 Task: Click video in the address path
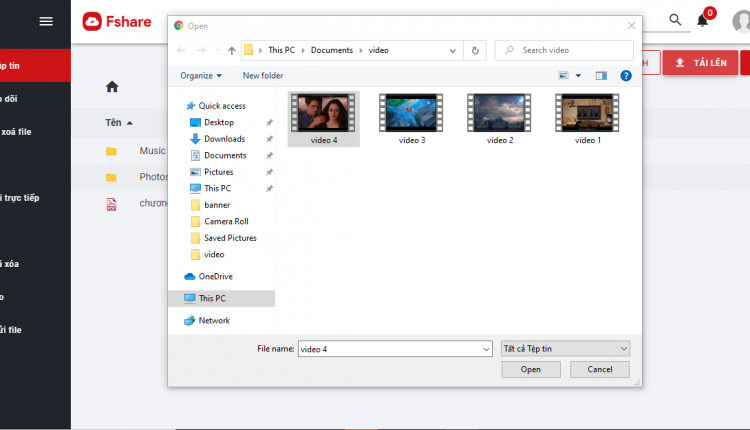[x=378, y=50]
